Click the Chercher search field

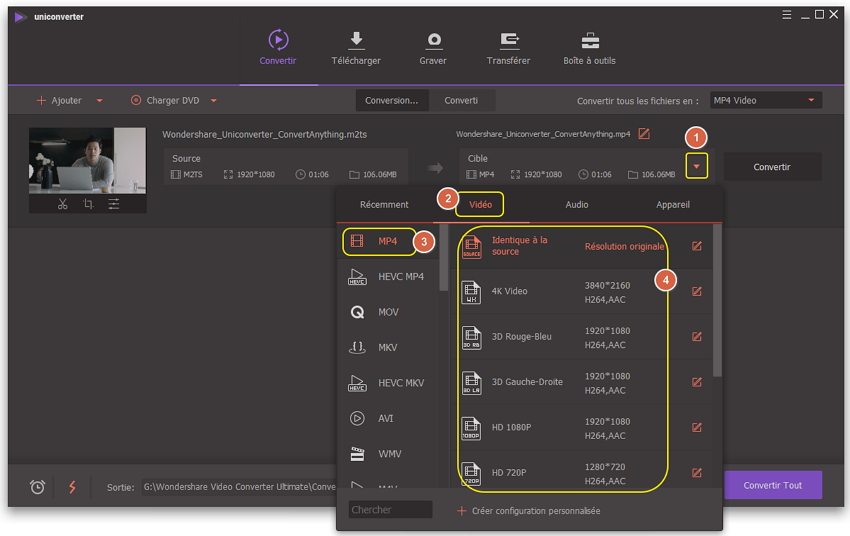coord(390,510)
